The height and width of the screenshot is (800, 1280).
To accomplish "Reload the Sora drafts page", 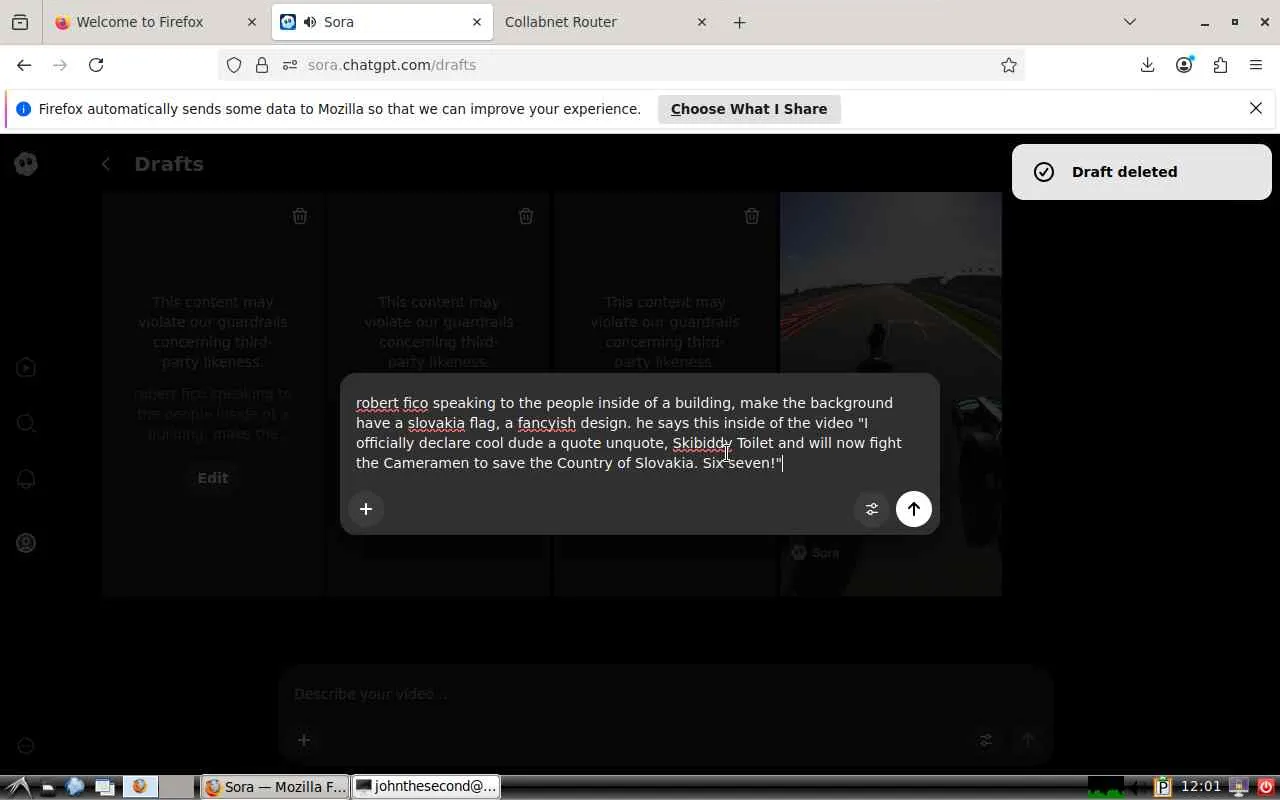I will [x=96, y=65].
